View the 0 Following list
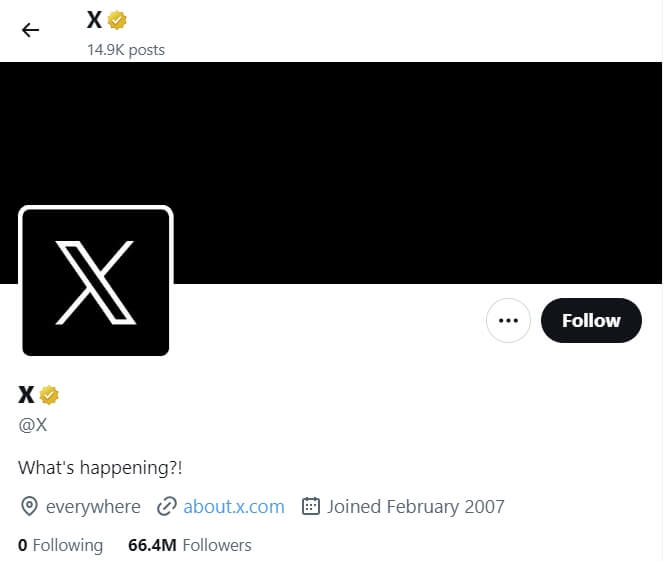This screenshot has height=561, width=665. click(x=61, y=545)
